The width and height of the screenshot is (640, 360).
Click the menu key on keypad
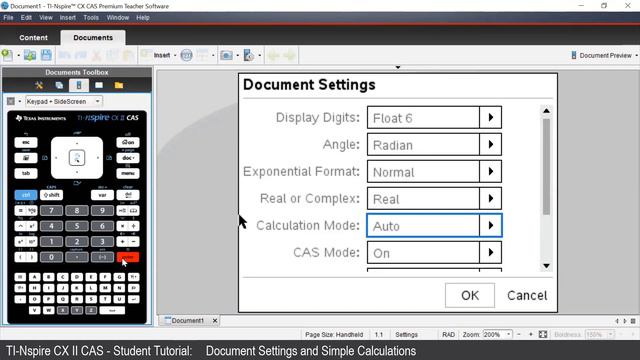[x=128, y=173]
